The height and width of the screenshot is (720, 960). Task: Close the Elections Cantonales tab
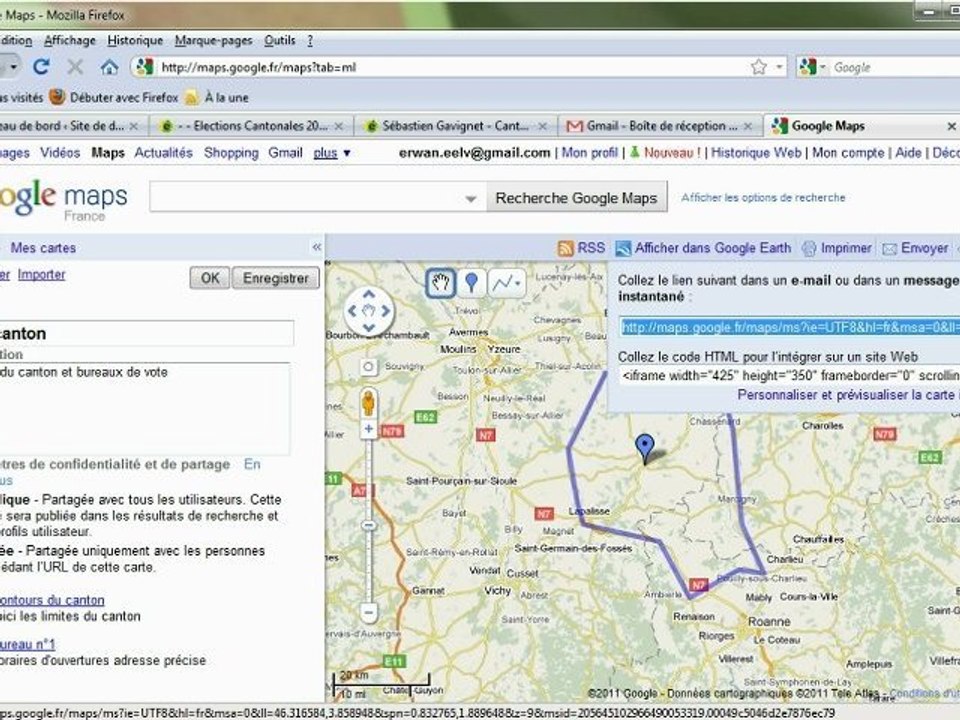coord(339,126)
